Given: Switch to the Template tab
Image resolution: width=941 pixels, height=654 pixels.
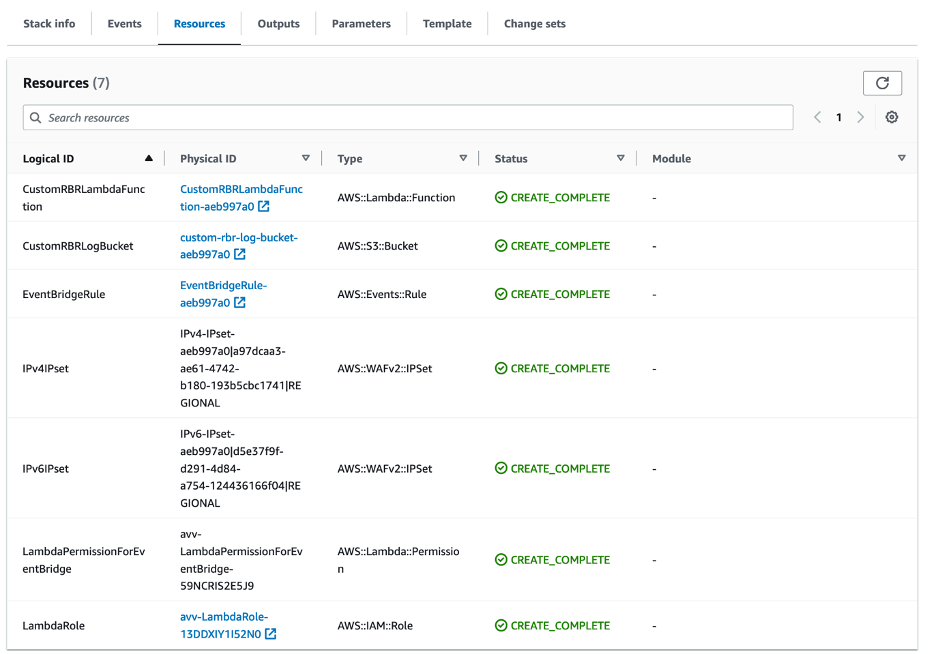Looking at the screenshot, I should click(446, 23).
